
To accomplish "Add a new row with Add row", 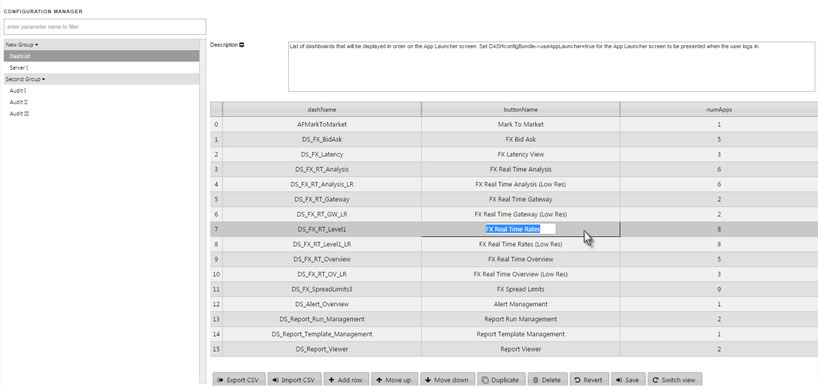I will pos(346,380).
